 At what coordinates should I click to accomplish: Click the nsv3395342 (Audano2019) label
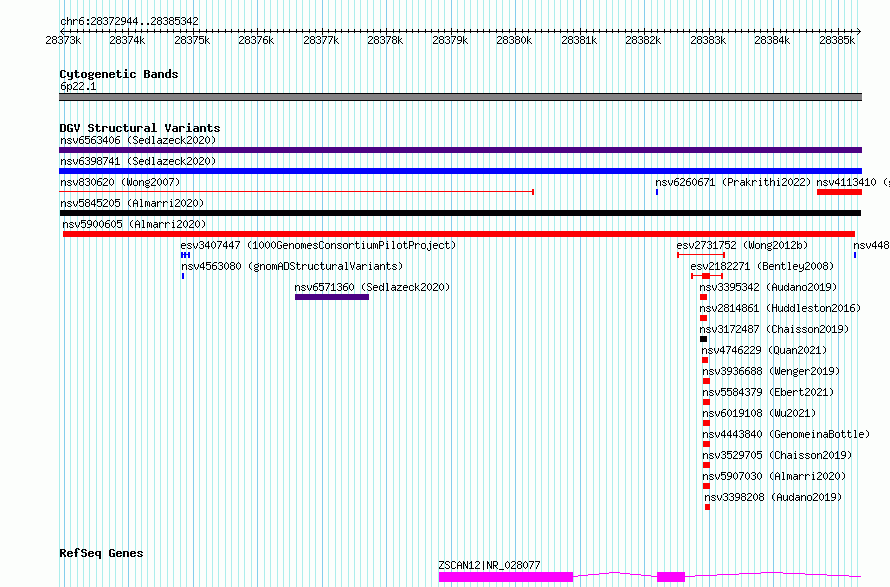point(768,287)
